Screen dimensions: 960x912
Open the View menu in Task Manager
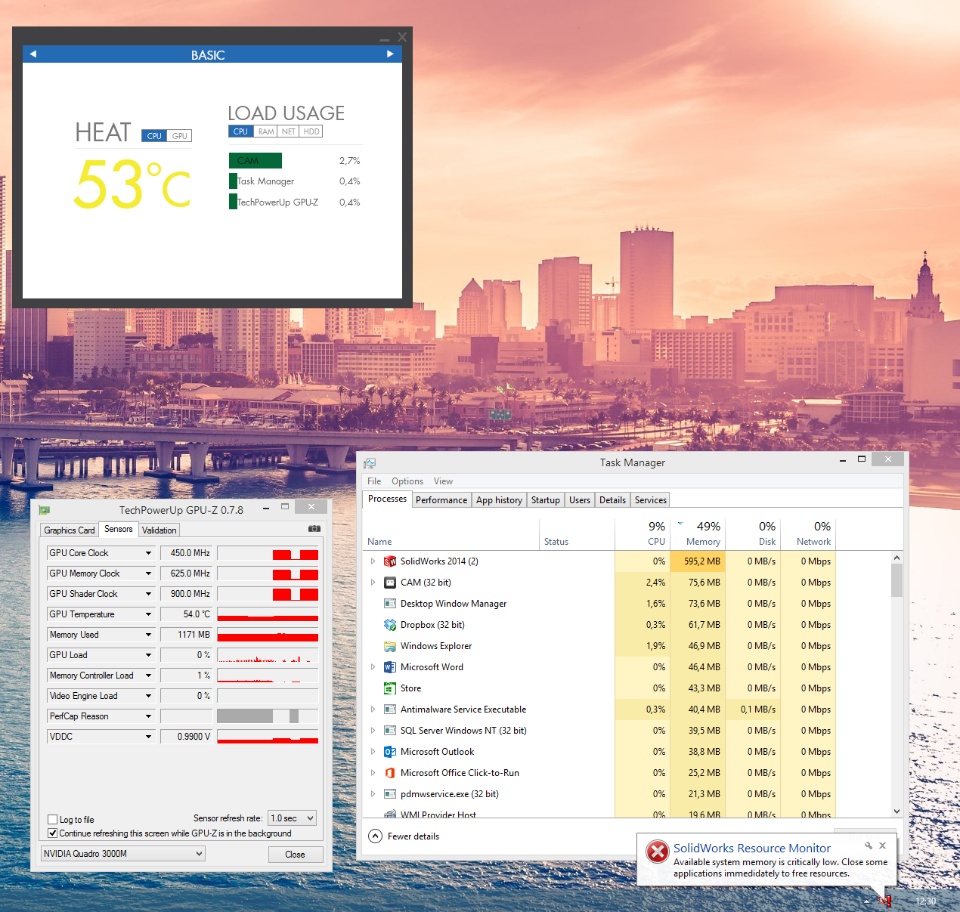(443, 481)
